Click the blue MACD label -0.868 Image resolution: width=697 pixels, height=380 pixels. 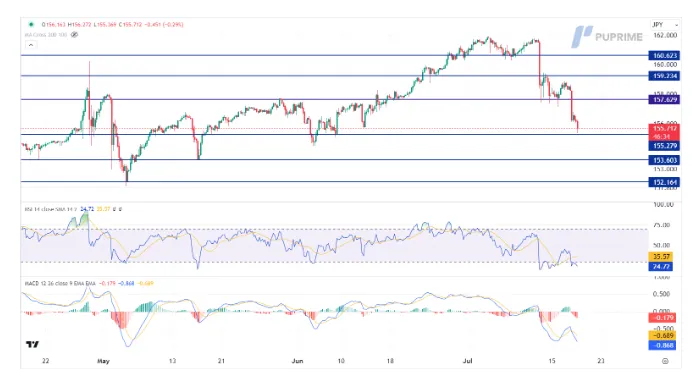point(662,345)
